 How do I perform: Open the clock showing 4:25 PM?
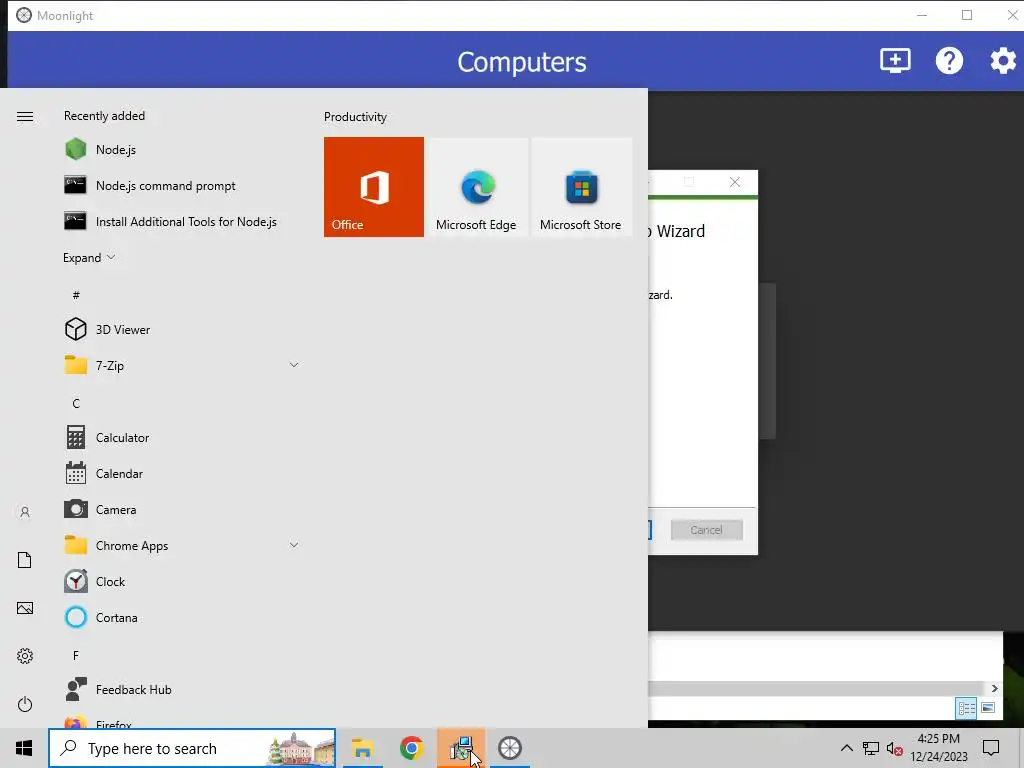coord(938,748)
